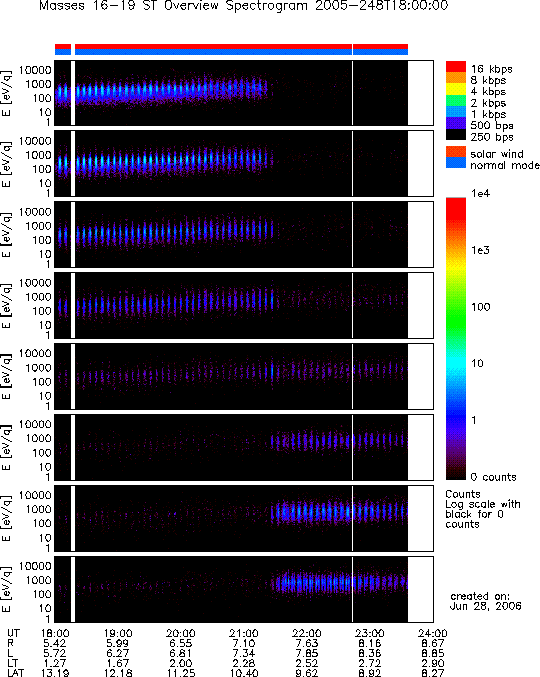Pick the black 250 bps legend swatch

(x=456, y=135)
